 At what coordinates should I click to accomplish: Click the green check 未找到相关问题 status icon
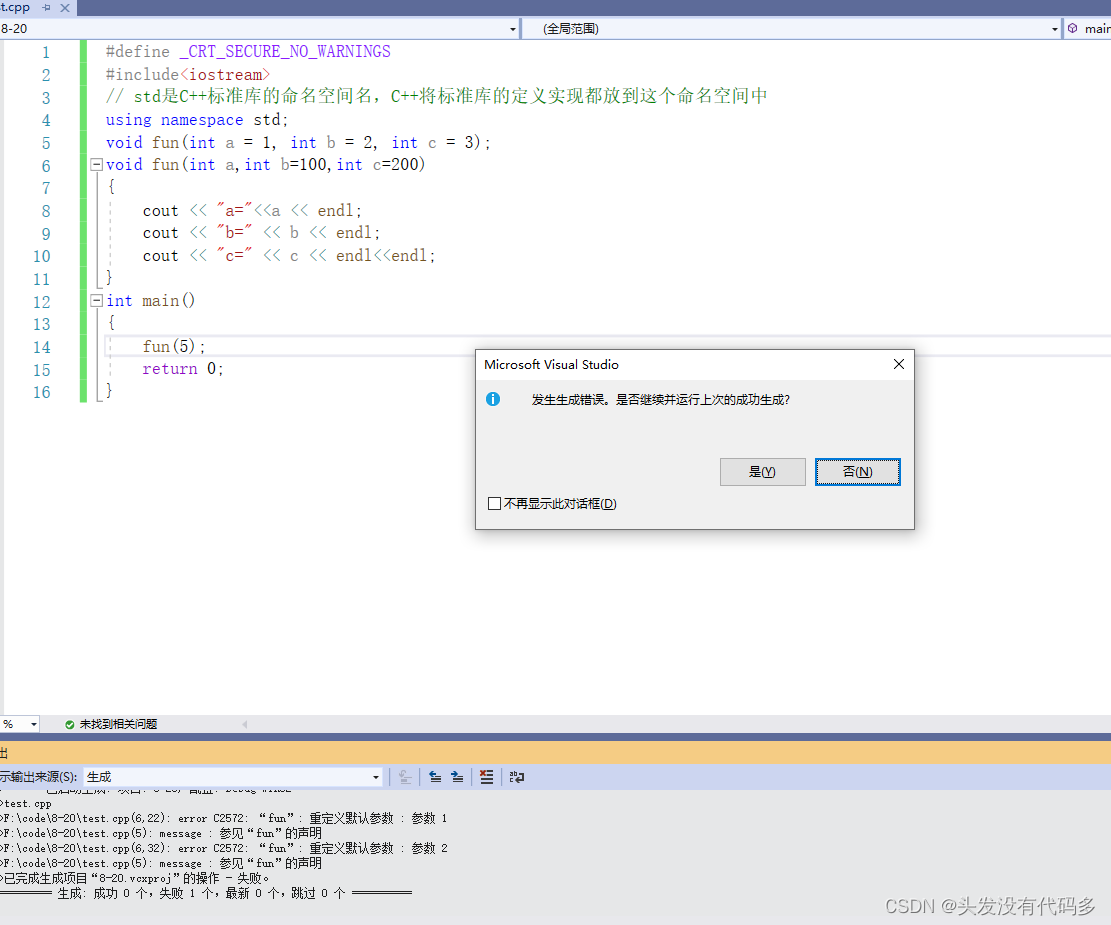pyautogui.click(x=69, y=723)
